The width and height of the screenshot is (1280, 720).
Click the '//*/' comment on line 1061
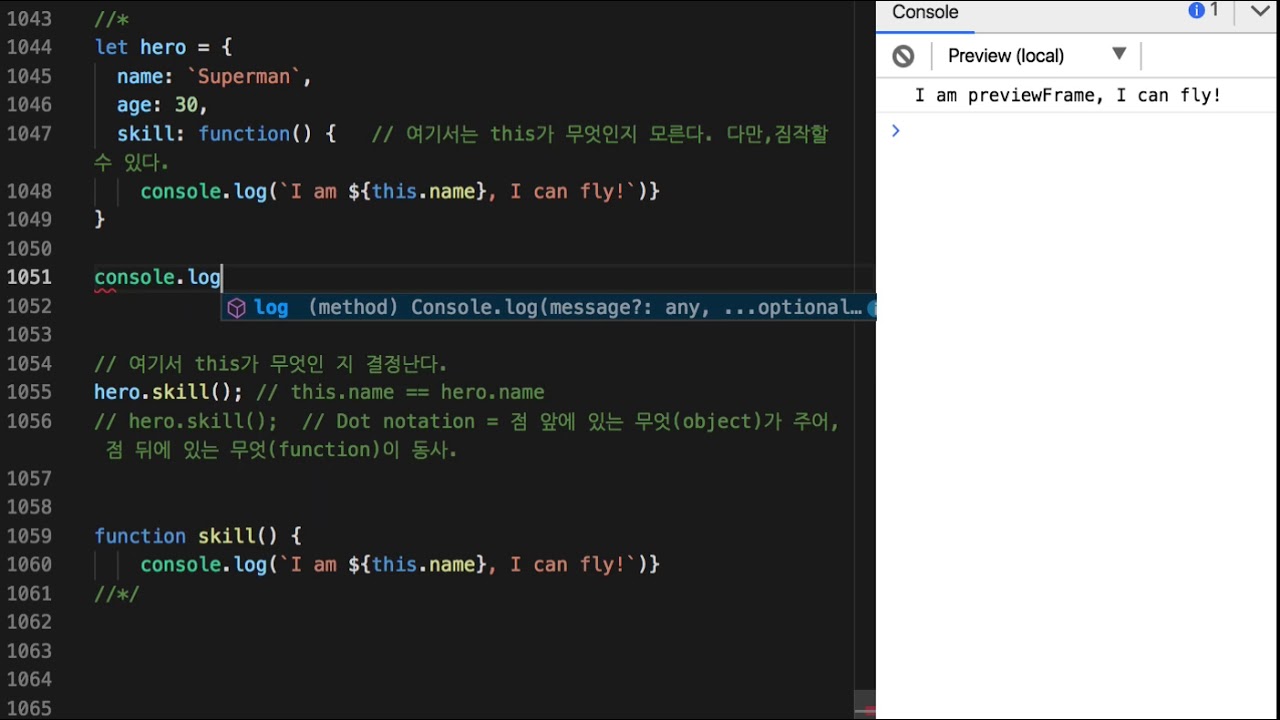tap(117, 594)
